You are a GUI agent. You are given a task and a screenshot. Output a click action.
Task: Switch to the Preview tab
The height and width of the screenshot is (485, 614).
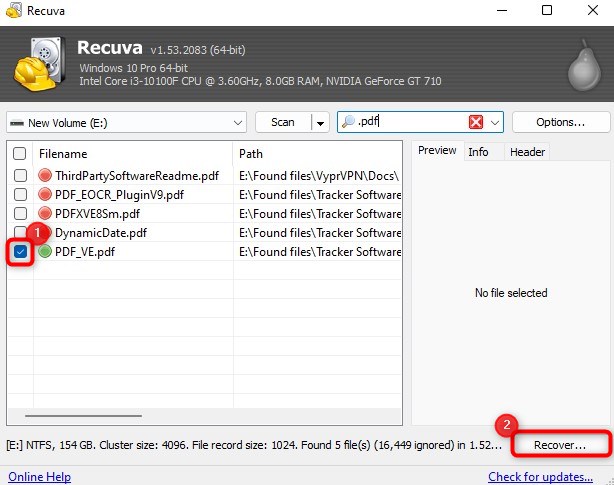(x=437, y=150)
